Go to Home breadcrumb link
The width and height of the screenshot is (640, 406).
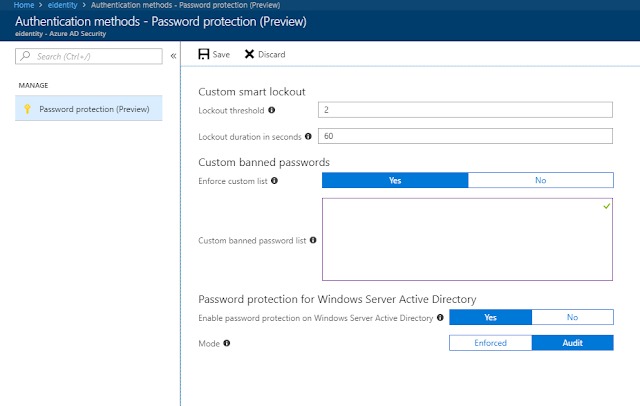point(24,5)
